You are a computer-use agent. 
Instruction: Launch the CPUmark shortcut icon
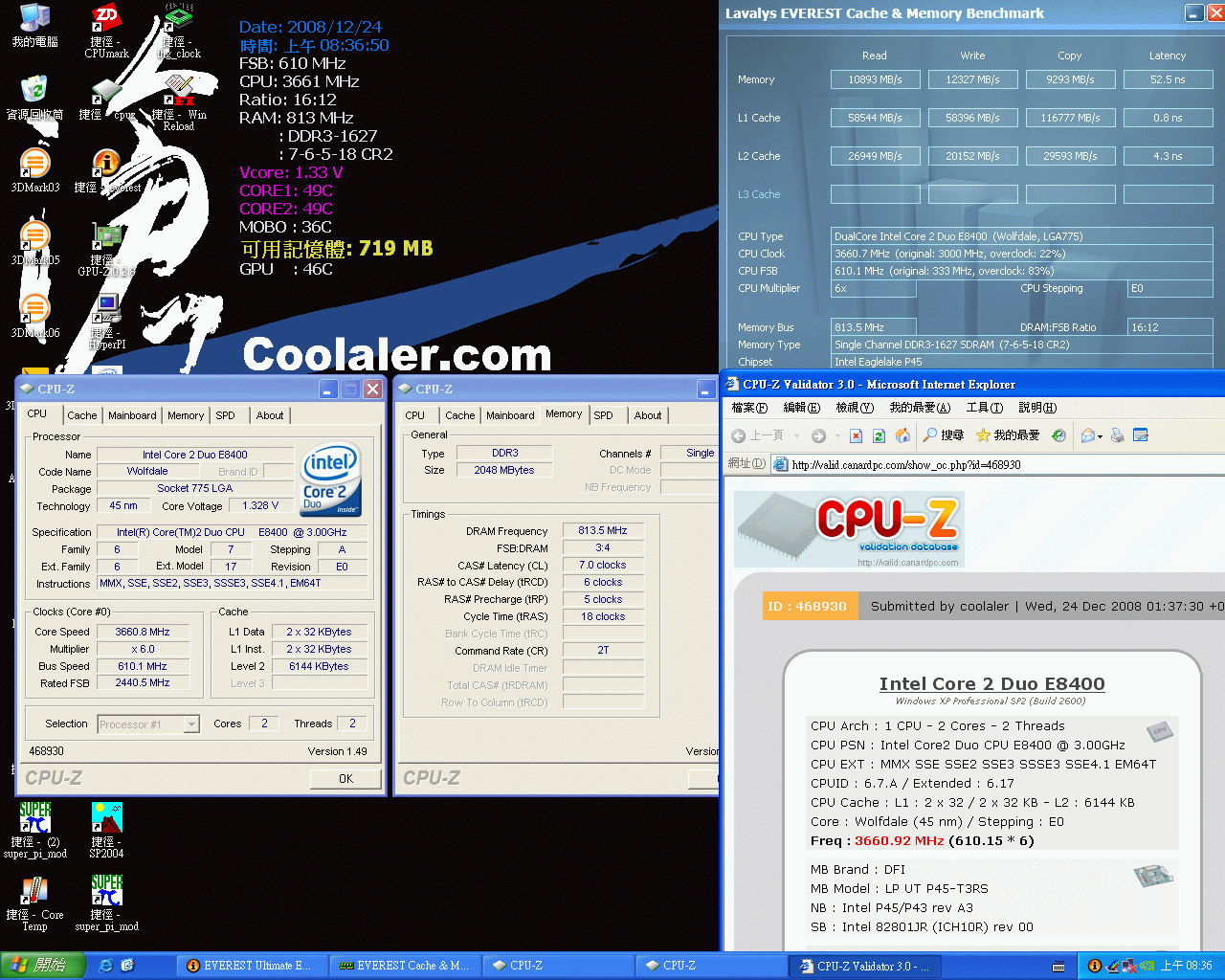[106, 31]
